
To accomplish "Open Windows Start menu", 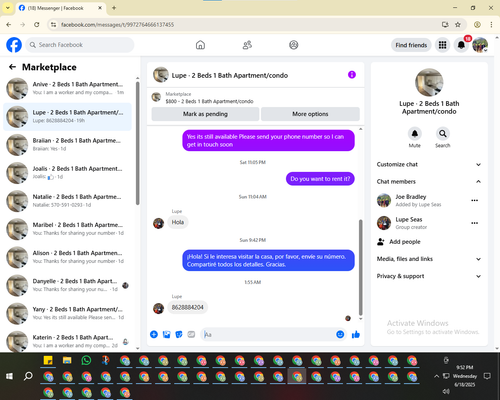I will pos(9,376).
